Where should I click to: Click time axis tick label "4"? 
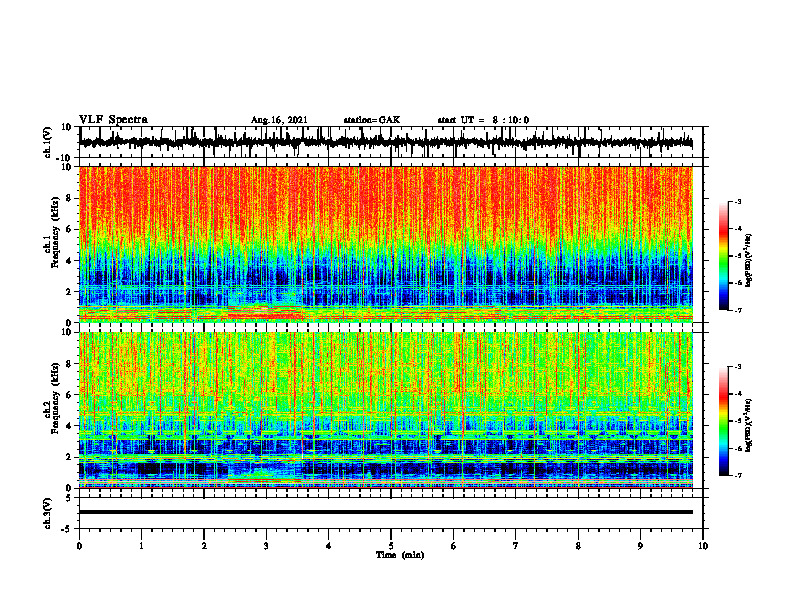point(329,546)
